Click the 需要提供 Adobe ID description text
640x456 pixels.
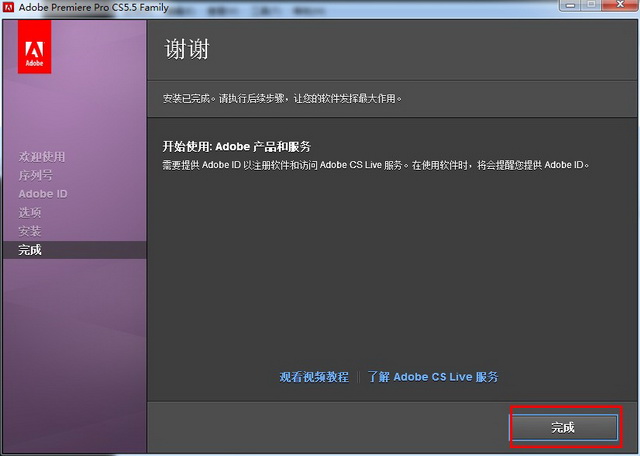coord(376,165)
